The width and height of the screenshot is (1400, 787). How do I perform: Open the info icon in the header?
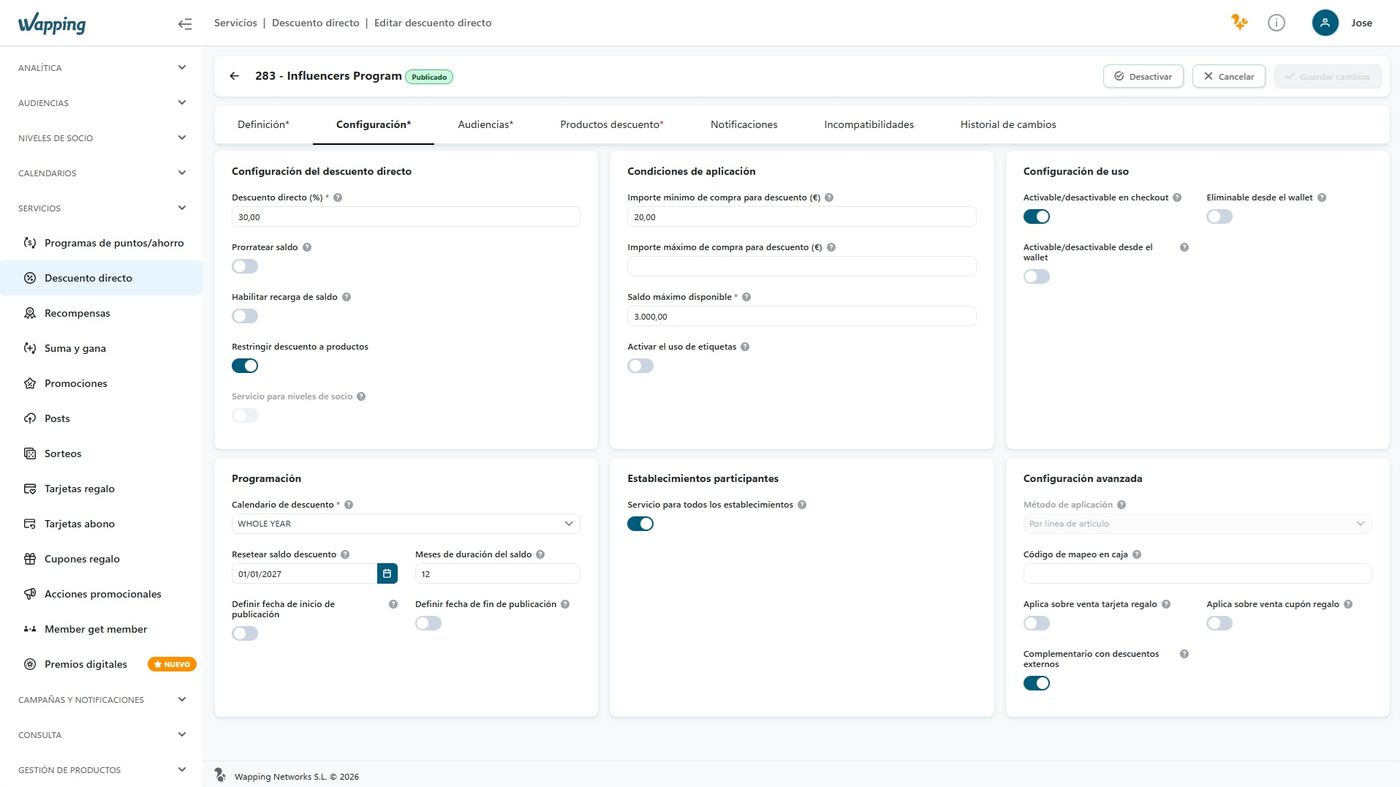[1276, 23]
